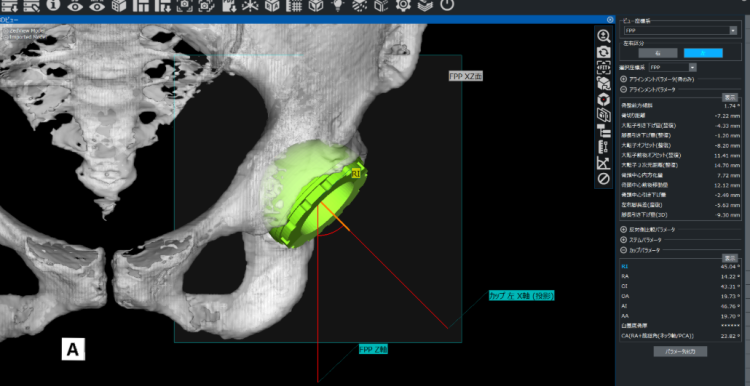Image resolution: width=750 pixels, height=386 pixels.
Task: Click the labeled cube icon in toolbar
Action: click(x=272, y=5)
